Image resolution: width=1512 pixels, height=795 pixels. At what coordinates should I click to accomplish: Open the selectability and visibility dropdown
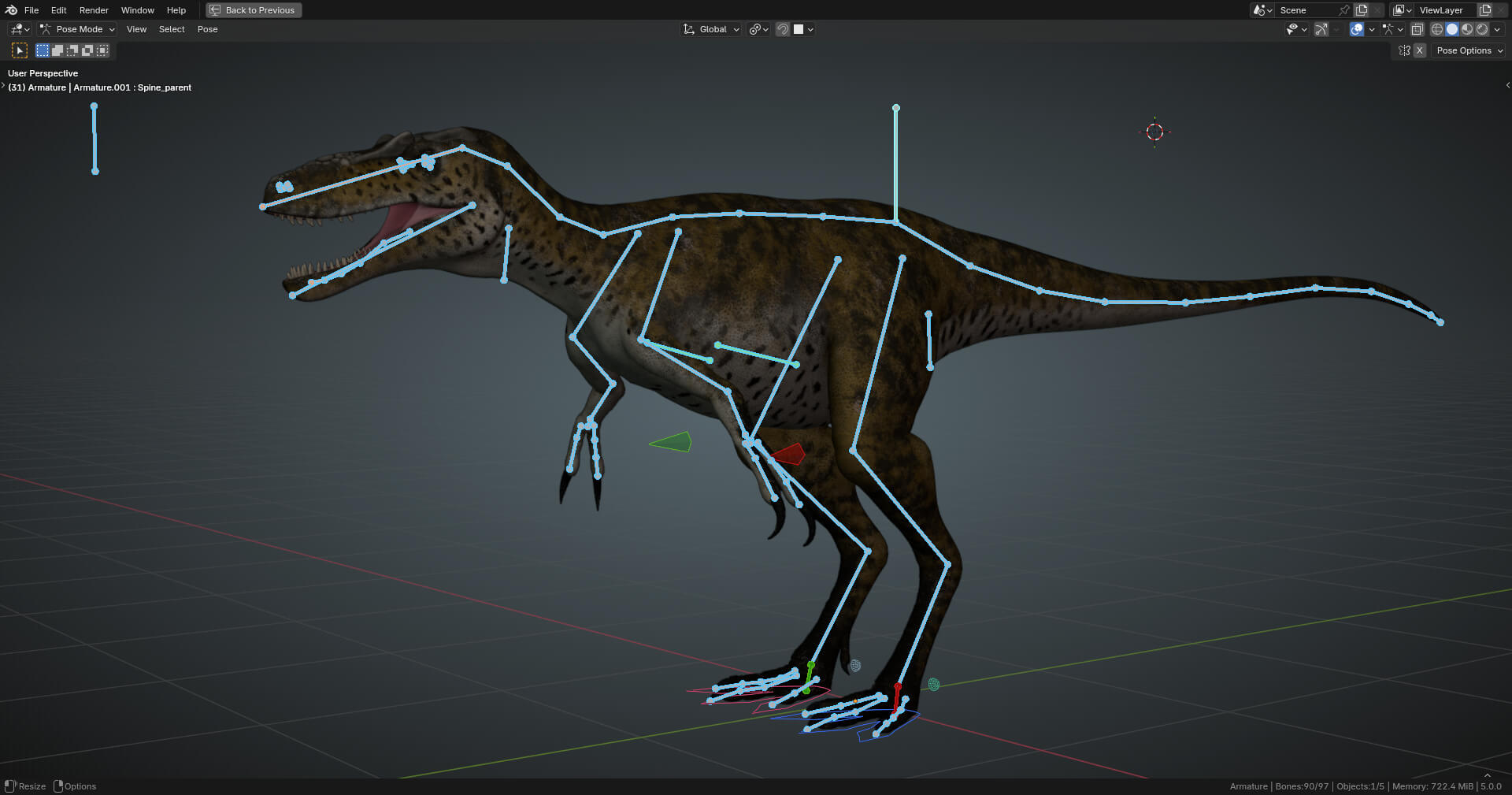(1296, 29)
